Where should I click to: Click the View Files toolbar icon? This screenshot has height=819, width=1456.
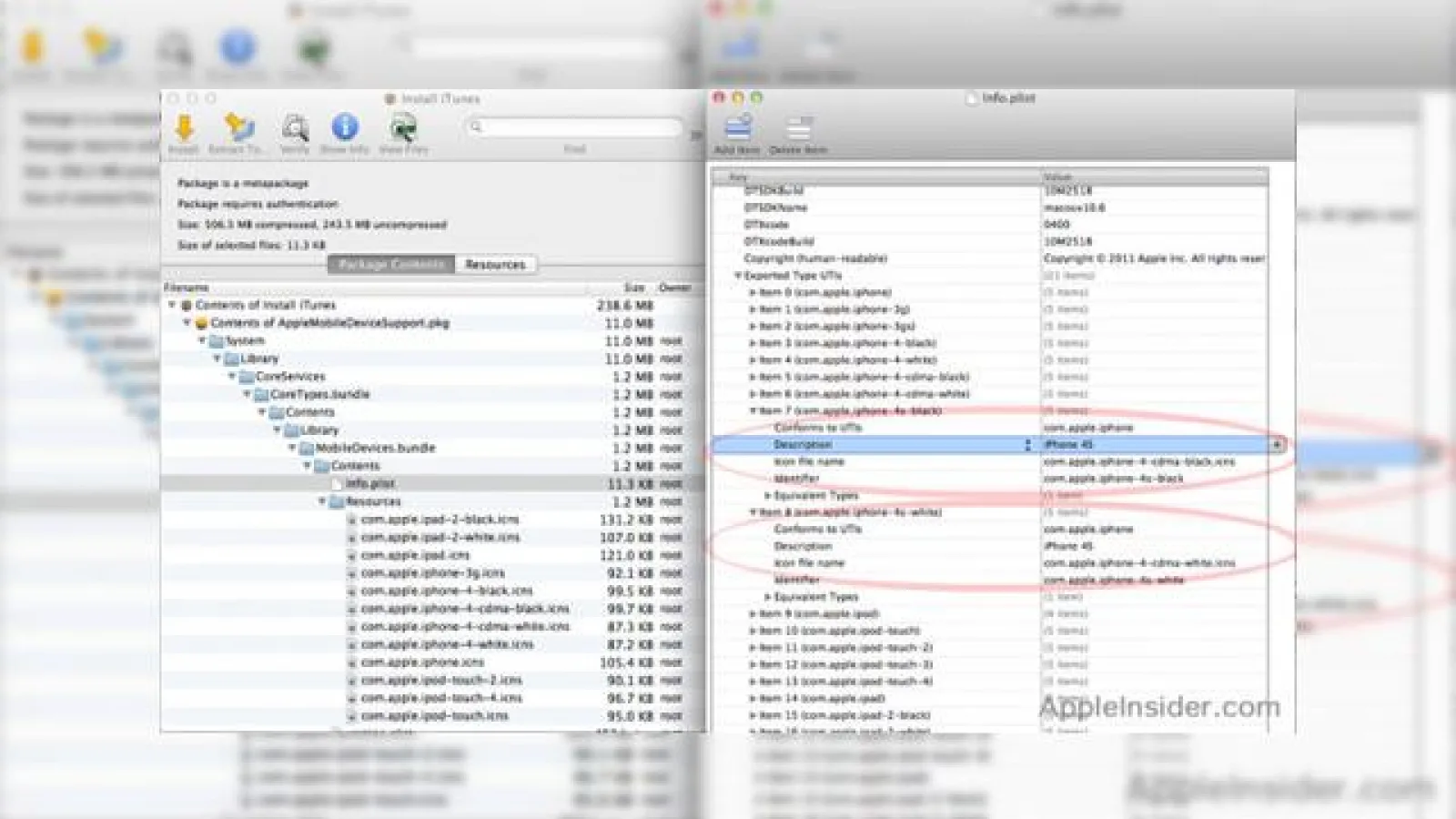403,128
